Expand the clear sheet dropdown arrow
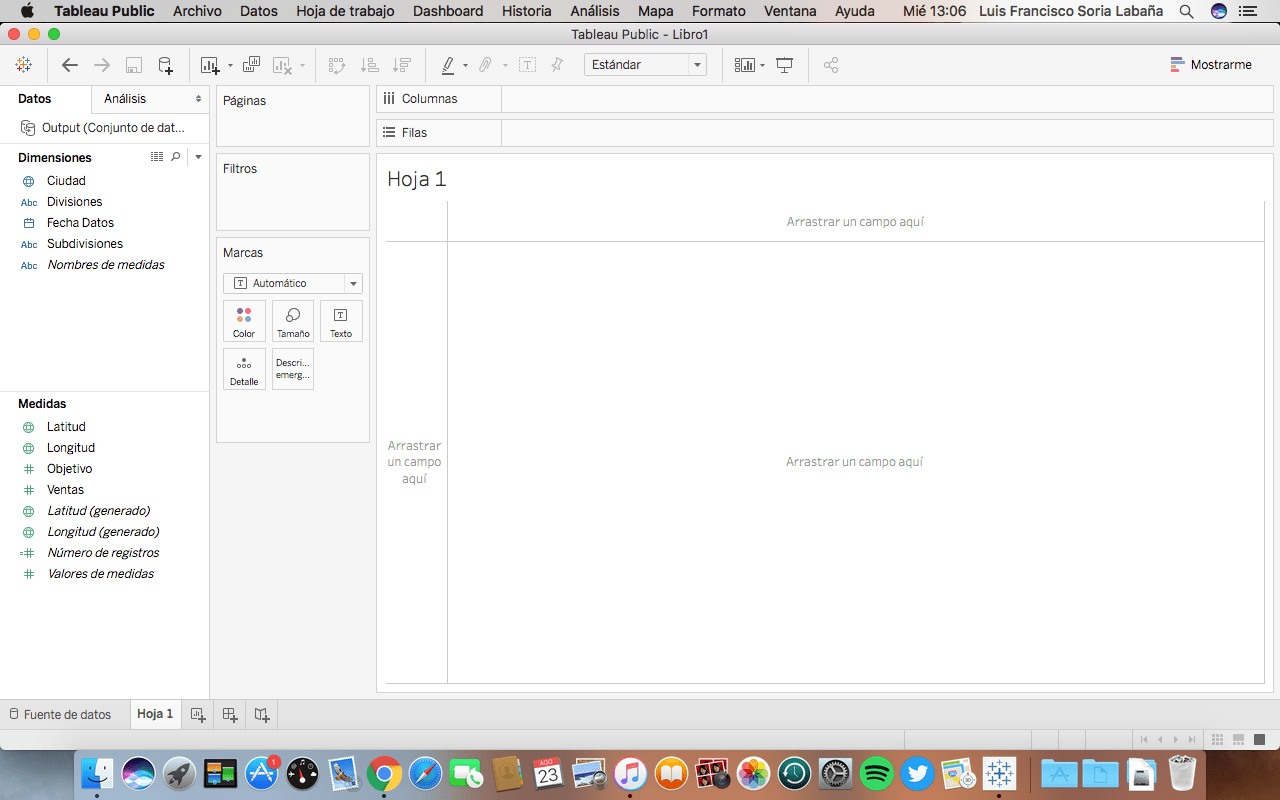This screenshot has width=1280, height=800. (302, 66)
